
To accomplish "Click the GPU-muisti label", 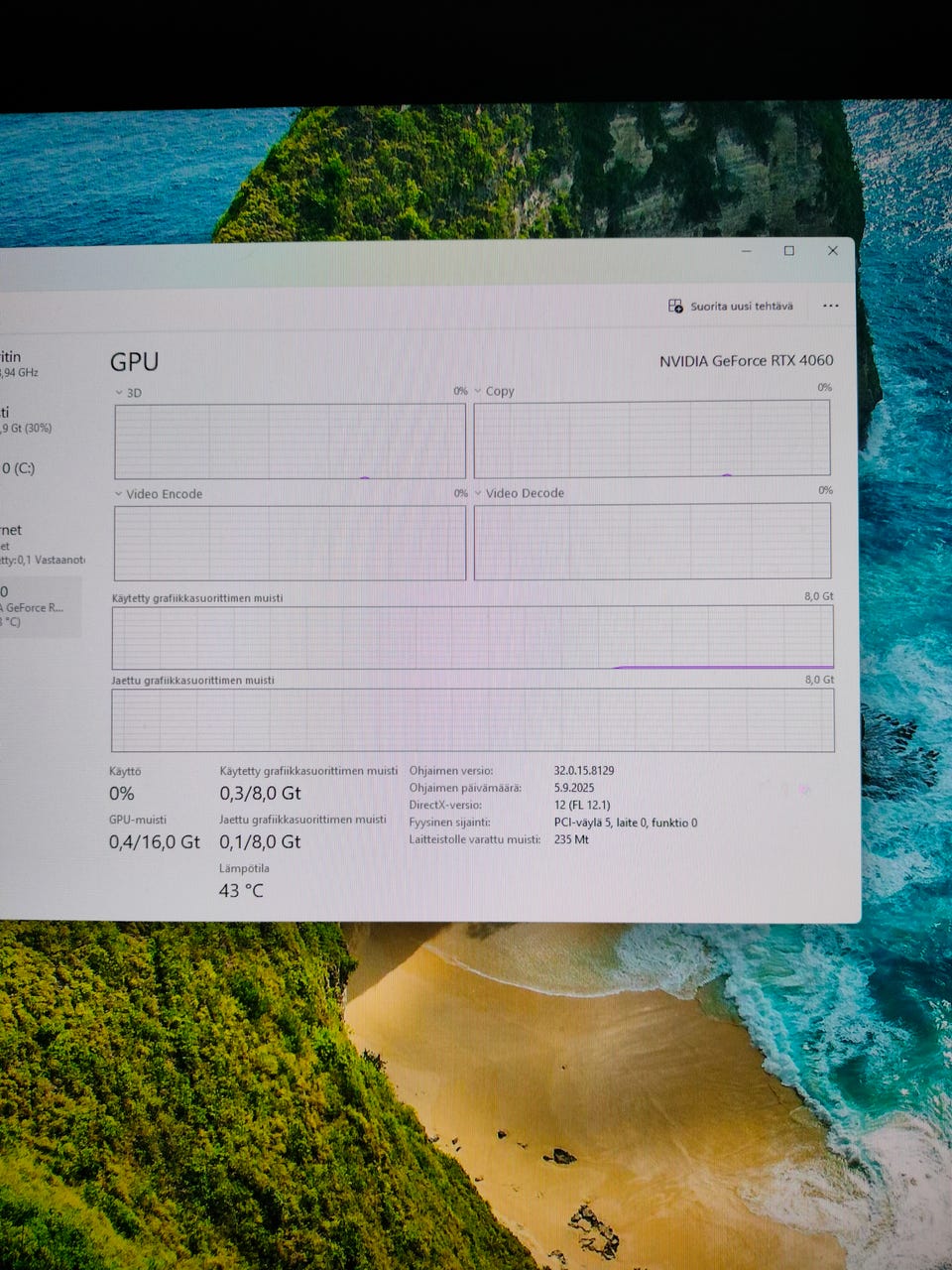I will (x=138, y=820).
